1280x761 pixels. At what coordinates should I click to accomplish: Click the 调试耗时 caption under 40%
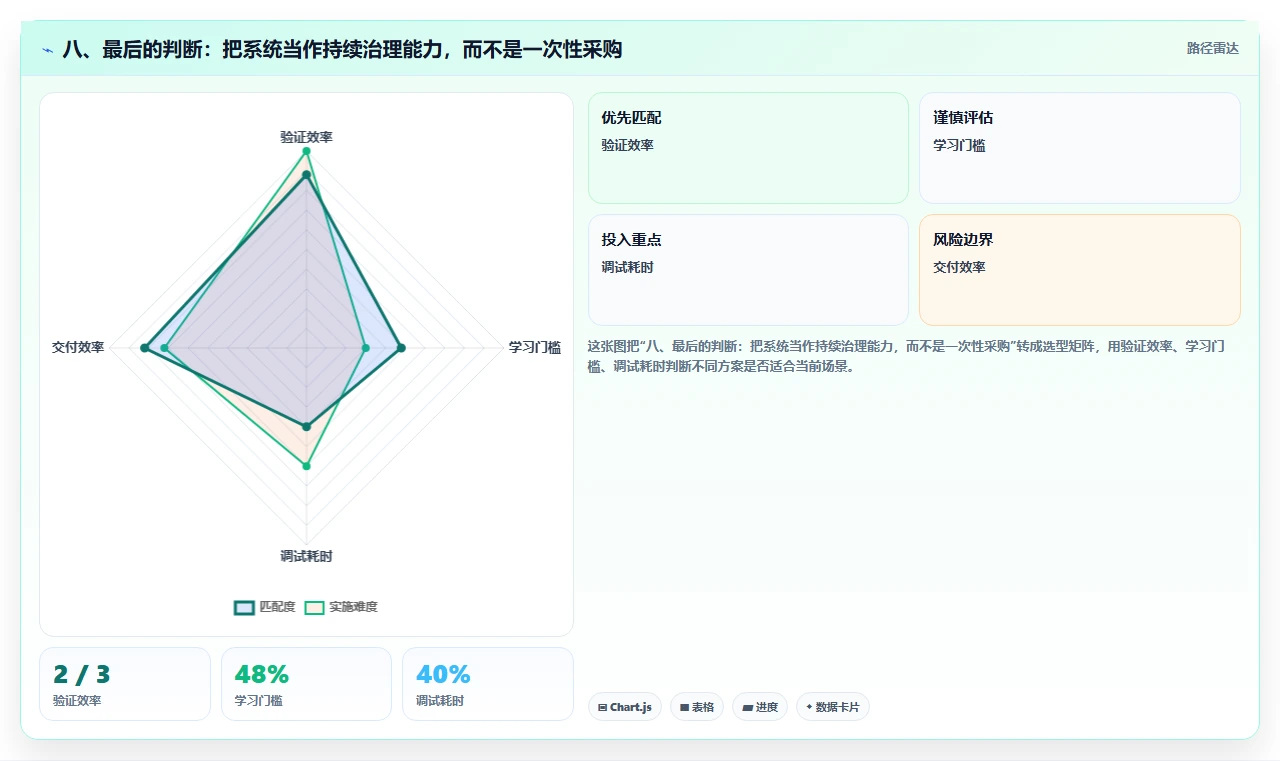[x=440, y=701]
